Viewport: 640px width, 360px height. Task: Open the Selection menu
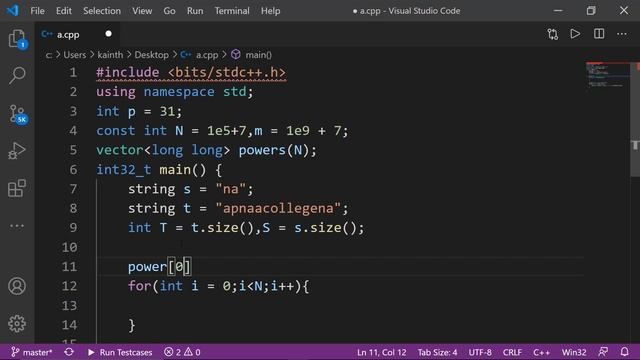102,11
